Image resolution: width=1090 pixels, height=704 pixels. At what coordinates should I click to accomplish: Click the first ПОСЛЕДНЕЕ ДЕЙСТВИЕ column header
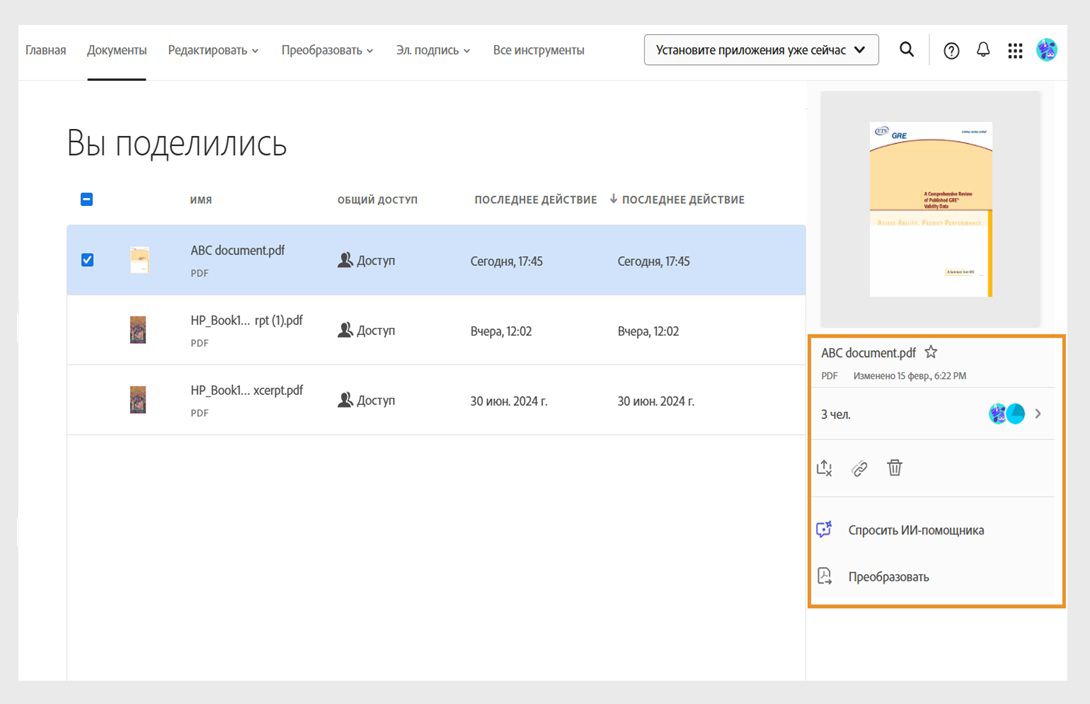[x=535, y=199]
